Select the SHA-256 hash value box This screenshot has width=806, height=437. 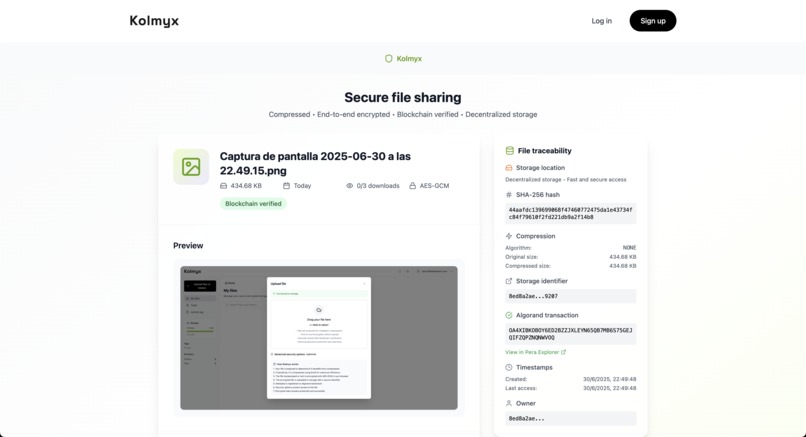coord(571,213)
